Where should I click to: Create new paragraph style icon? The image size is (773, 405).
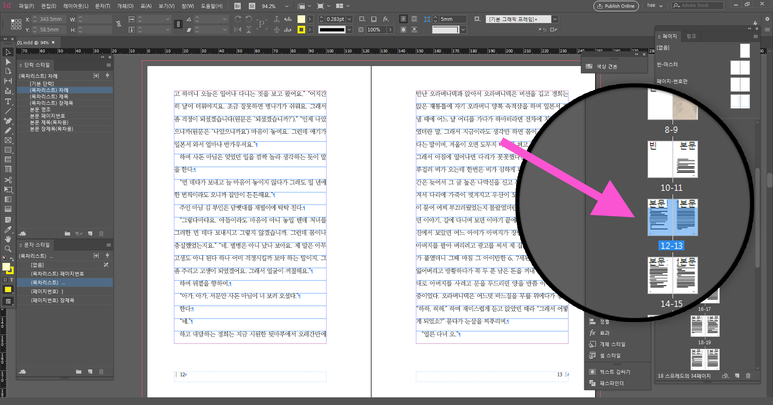pos(90,234)
